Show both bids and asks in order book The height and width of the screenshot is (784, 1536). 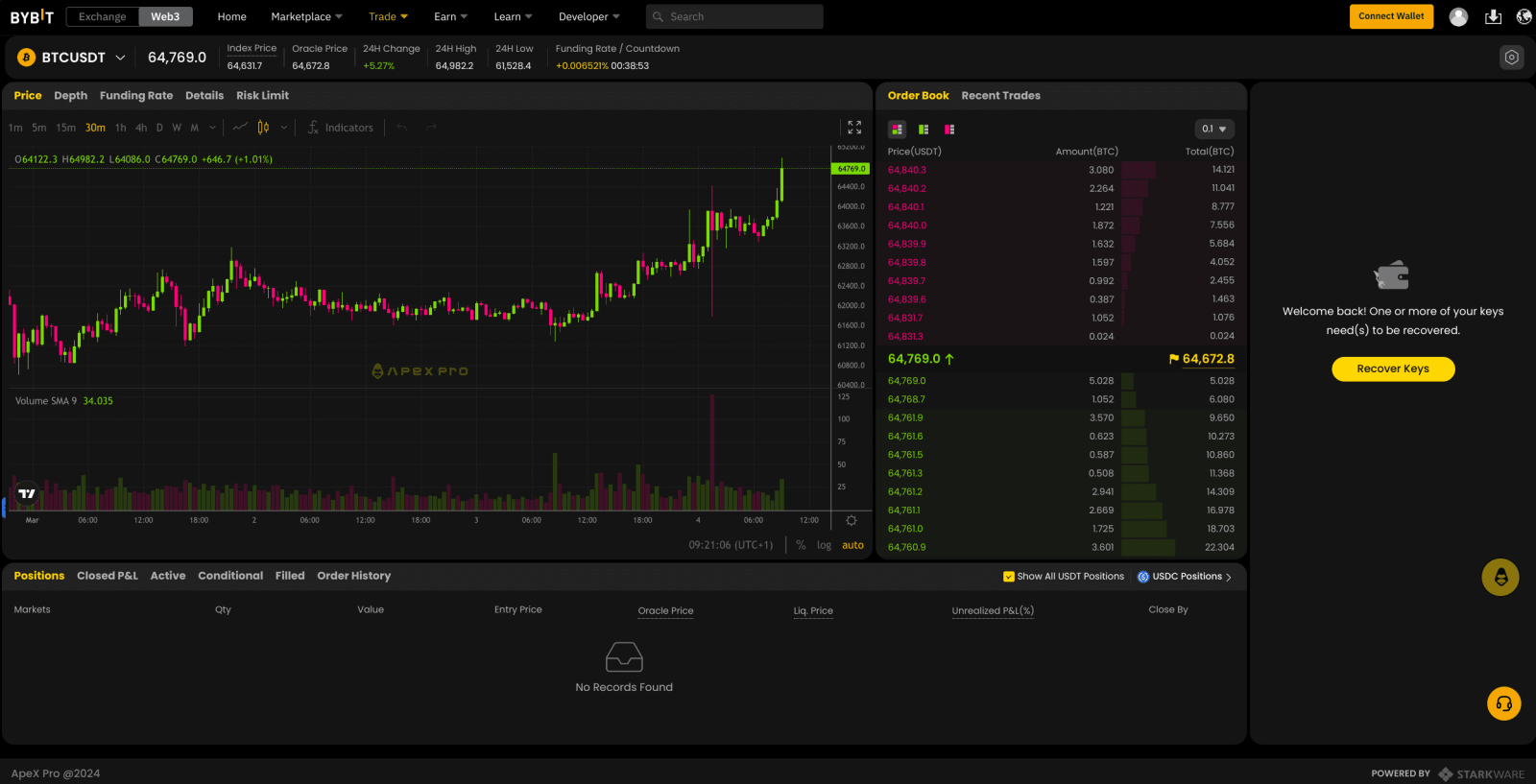pos(898,129)
